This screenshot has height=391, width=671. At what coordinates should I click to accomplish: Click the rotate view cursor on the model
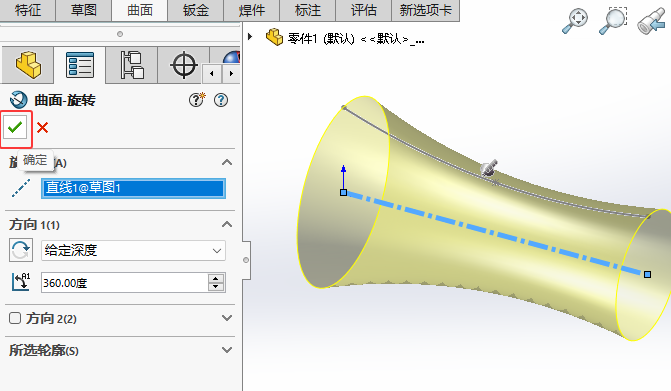[489, 169]
